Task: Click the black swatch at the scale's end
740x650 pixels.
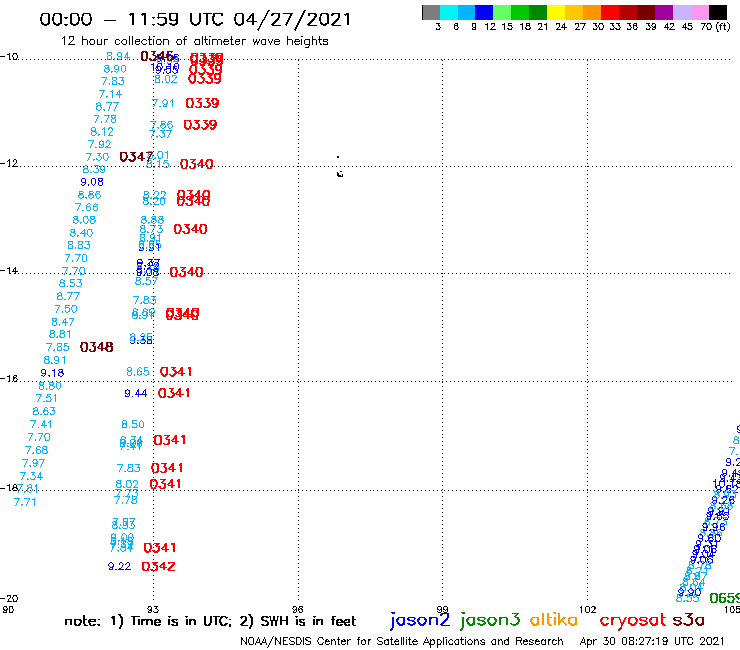Action: pyautogui.click(x=718, y=12)
